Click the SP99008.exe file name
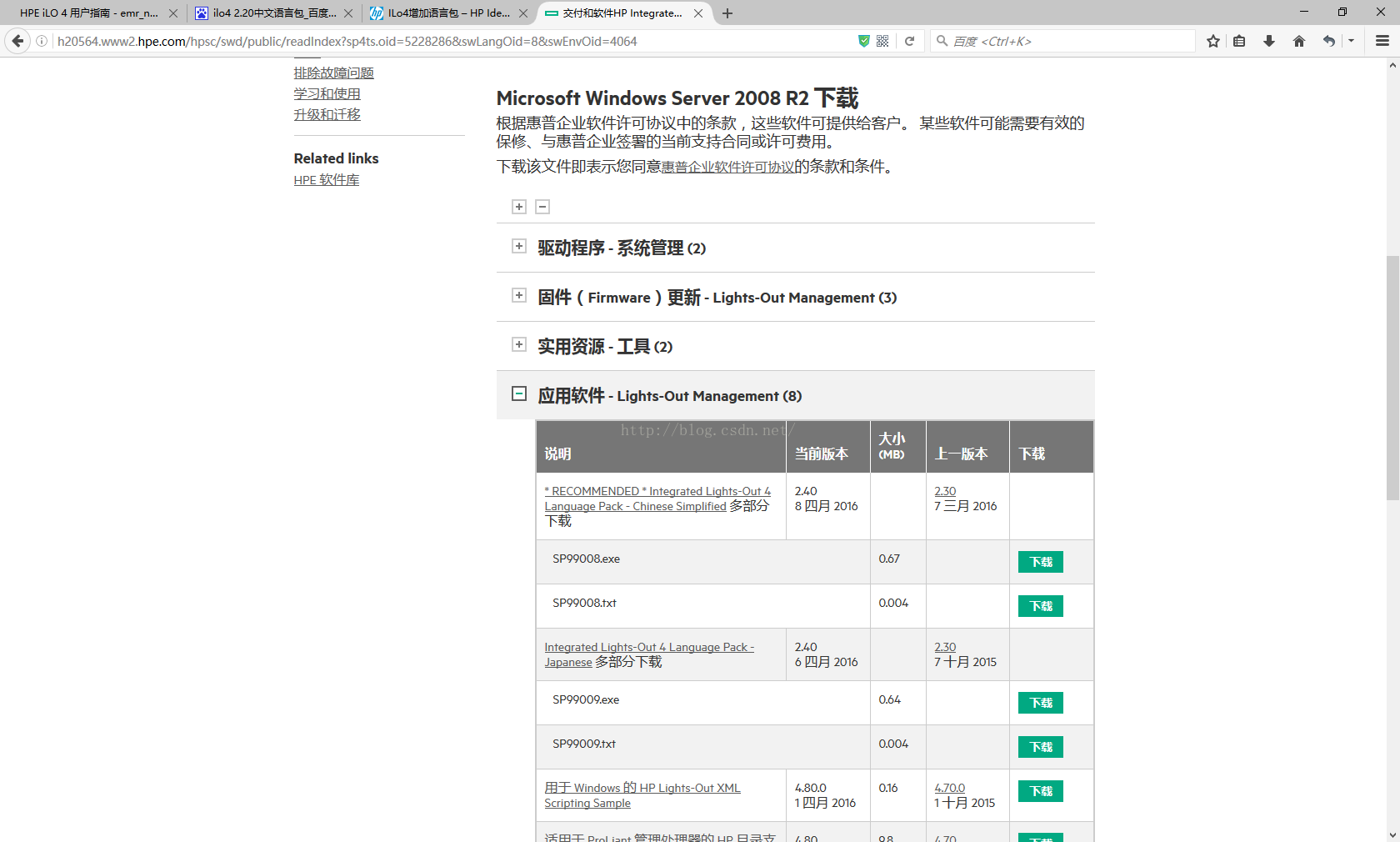 pyautogui.click(x=586, y=559)
